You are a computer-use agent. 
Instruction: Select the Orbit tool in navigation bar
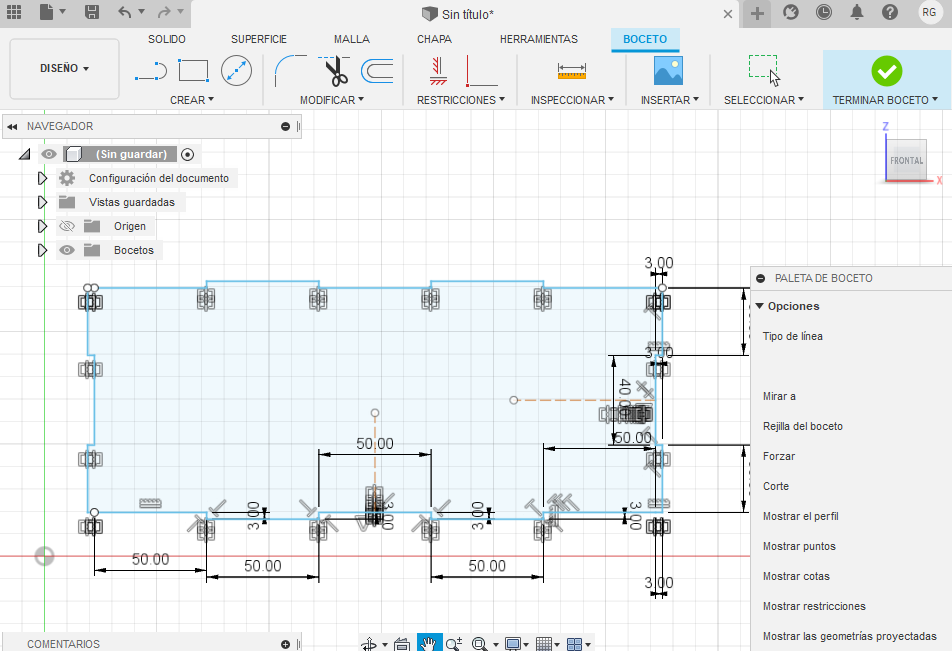click(x=369, y=644)
